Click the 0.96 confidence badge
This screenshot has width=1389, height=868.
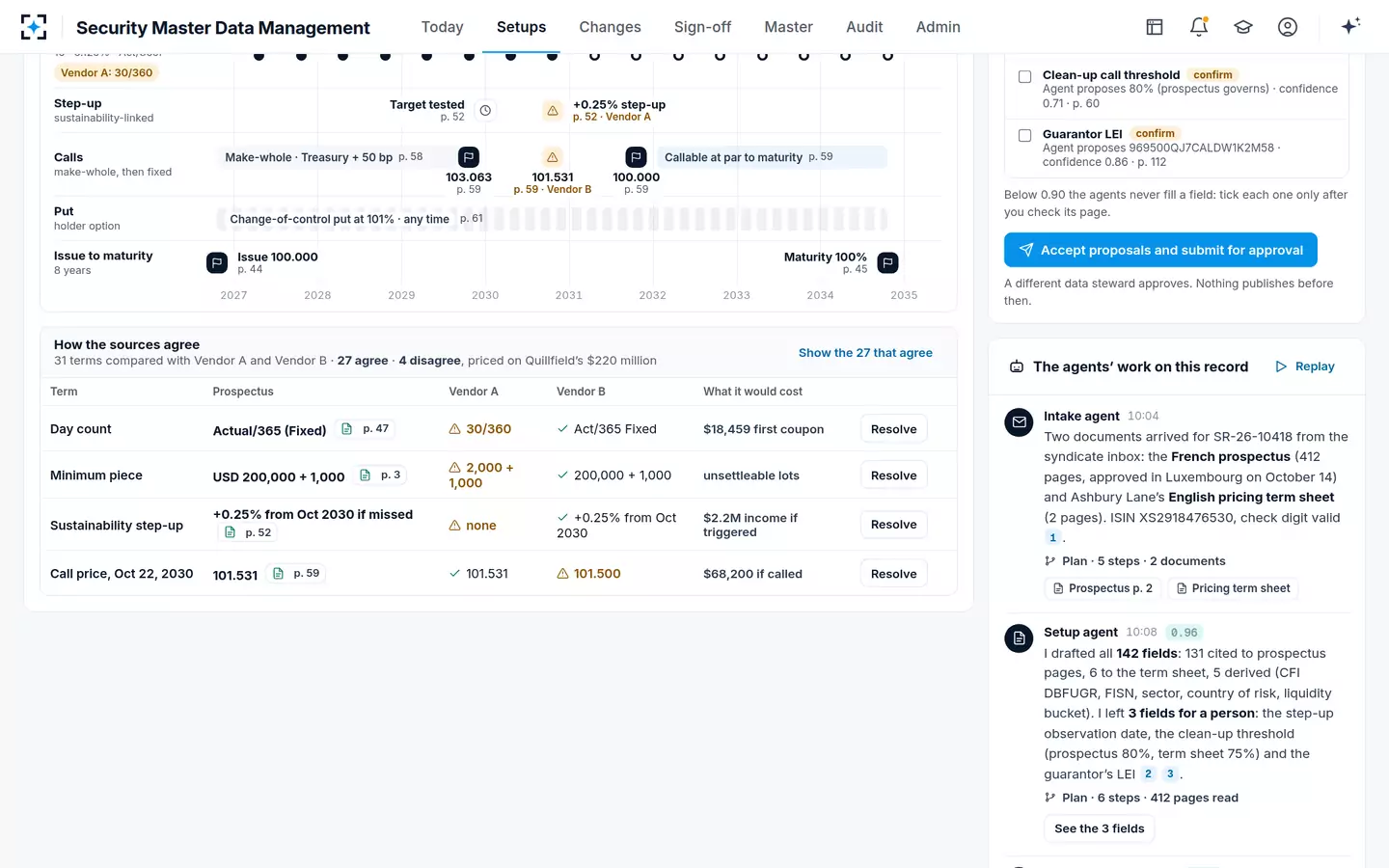(x=1184, y=633)
